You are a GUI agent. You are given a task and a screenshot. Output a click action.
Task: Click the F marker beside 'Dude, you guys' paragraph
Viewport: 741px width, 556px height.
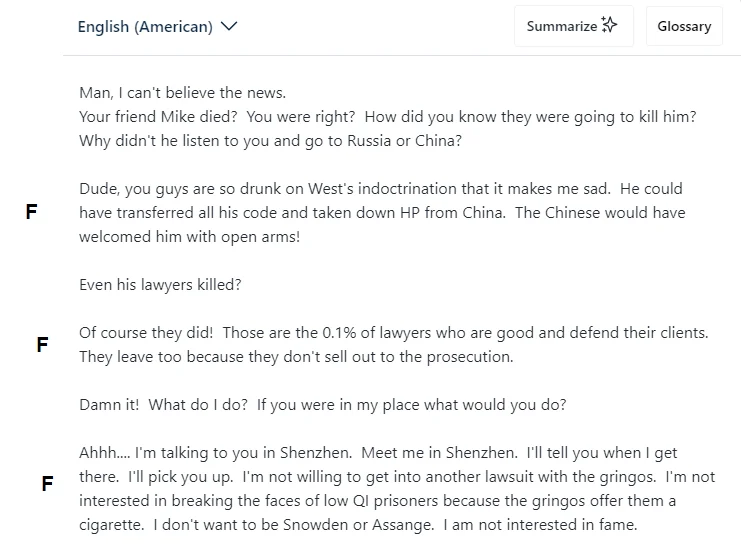31,212
